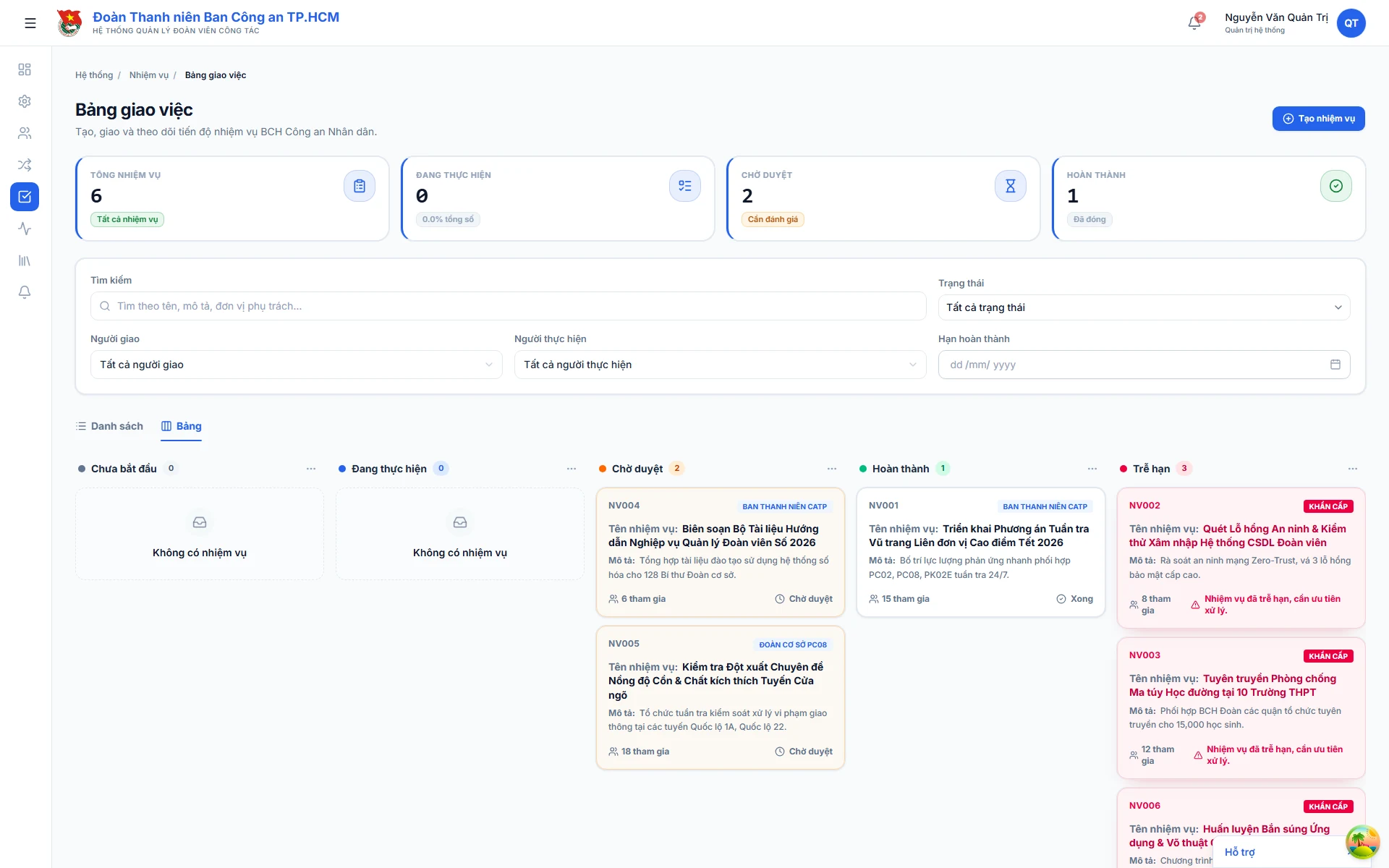Click the Cần đánh giá badge
The height and width of the screenshot is (868, 1389).
click(x=773, y=219)
